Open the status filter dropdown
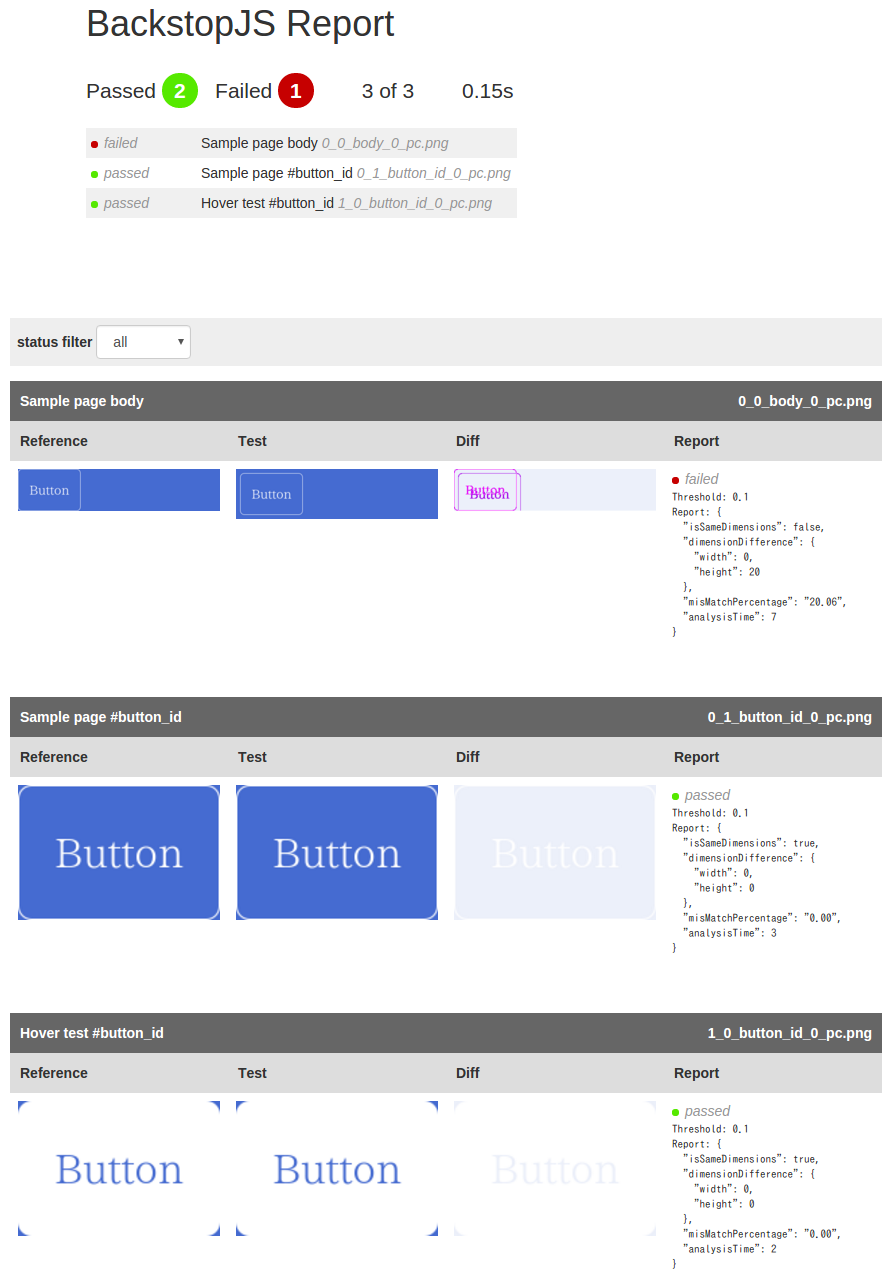 143,341
